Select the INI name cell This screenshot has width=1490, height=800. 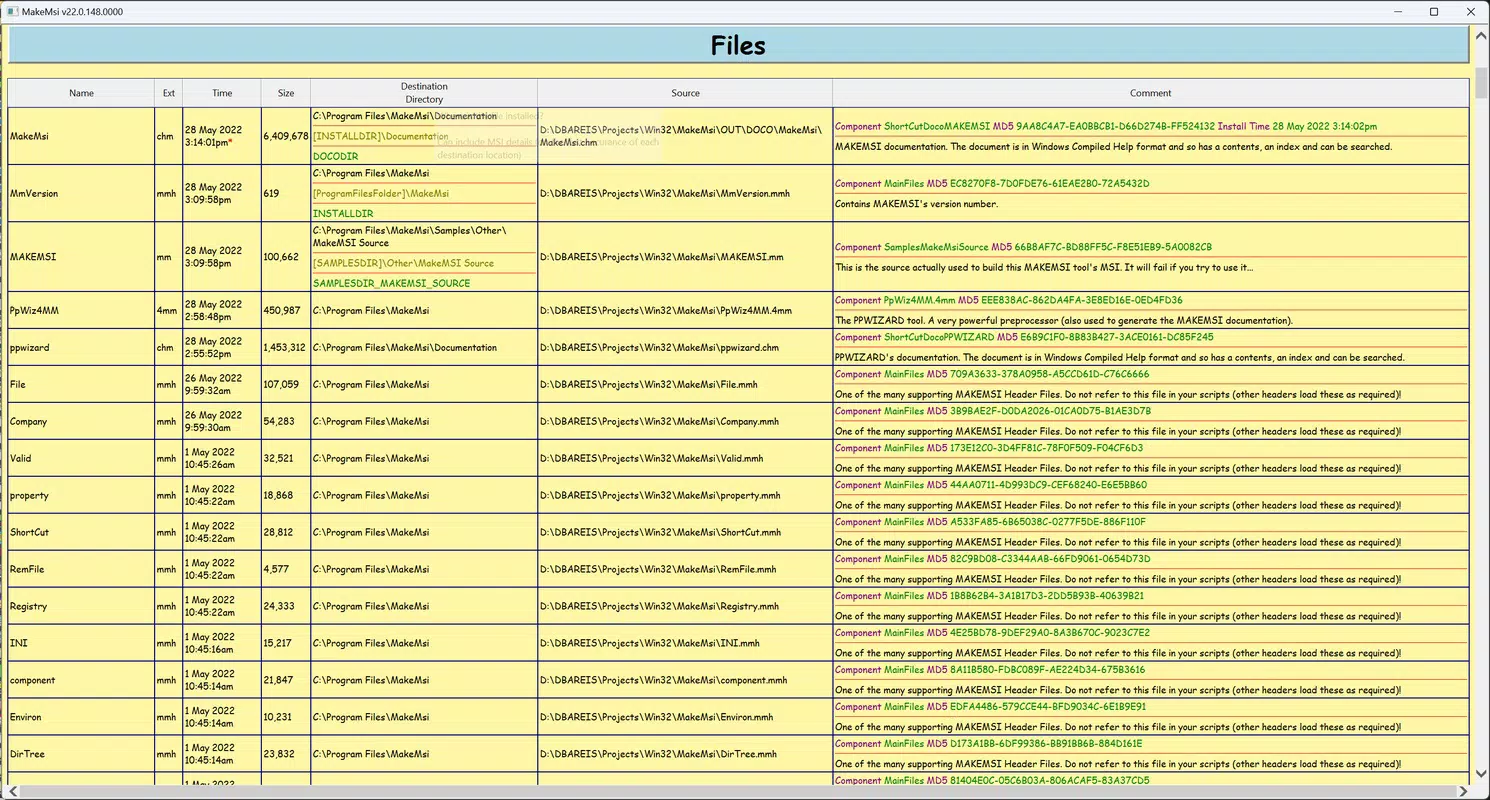click(81, 643)
